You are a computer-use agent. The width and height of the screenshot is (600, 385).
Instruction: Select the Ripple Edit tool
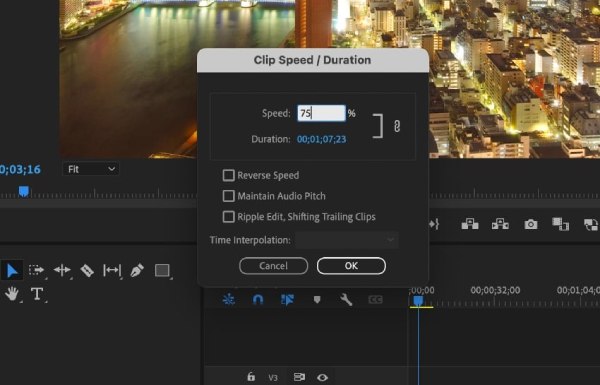[x=62, y=270]
